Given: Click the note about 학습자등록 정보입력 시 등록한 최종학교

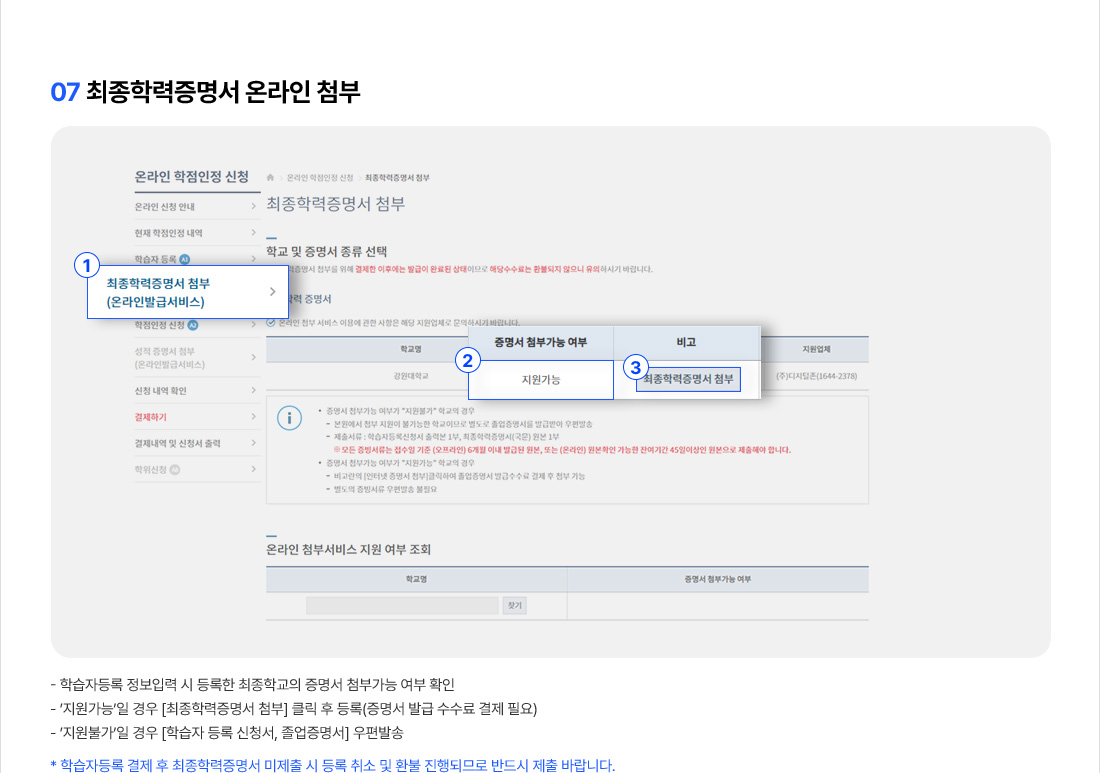Looking at the screenshot, I should [253, 685].
